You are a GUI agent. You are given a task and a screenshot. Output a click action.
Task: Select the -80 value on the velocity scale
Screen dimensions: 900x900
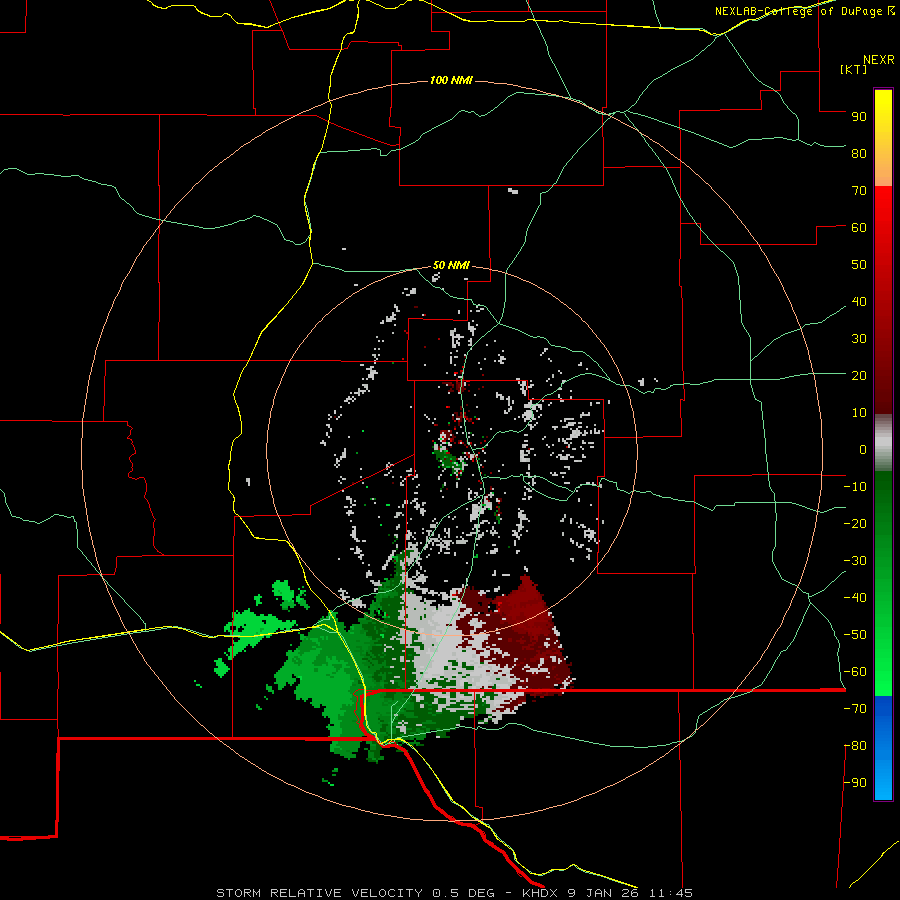point(855,746)
